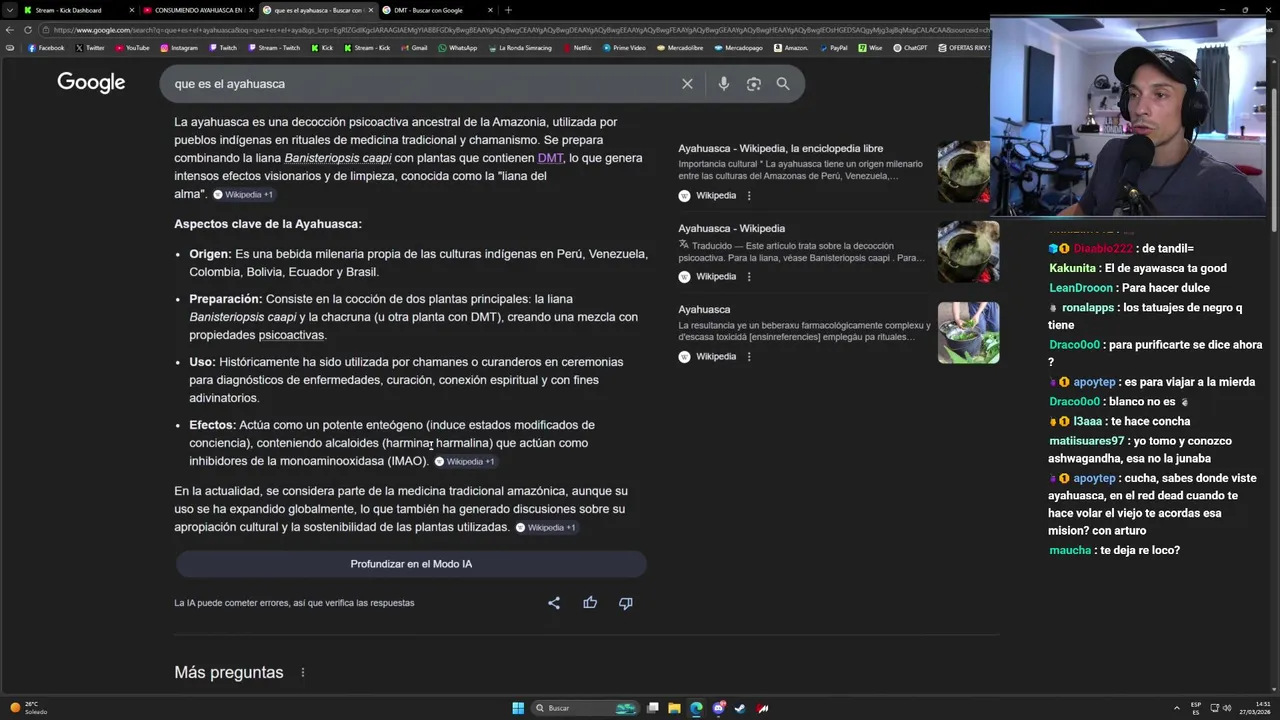Open the Twitter bookmark
1280x720 pixels.
point(90,48)
